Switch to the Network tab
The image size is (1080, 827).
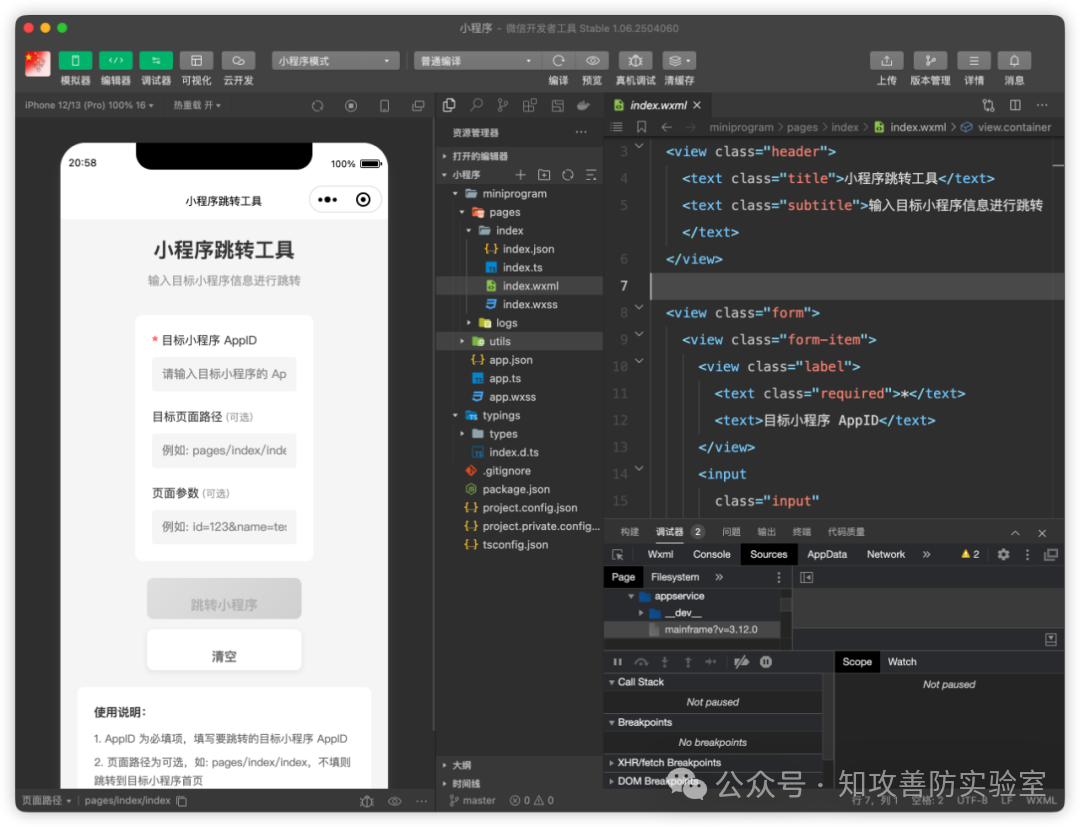click(885, 554)
